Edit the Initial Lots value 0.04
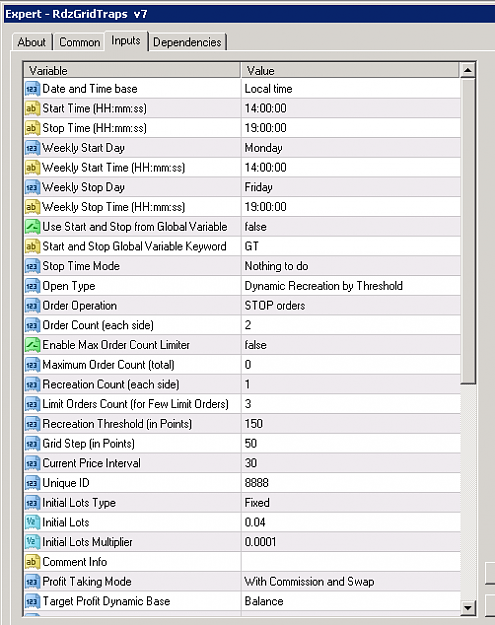Image resolution: width=495 pixels, height=625 pixels. pyautogui.click(x=351, y=523)
